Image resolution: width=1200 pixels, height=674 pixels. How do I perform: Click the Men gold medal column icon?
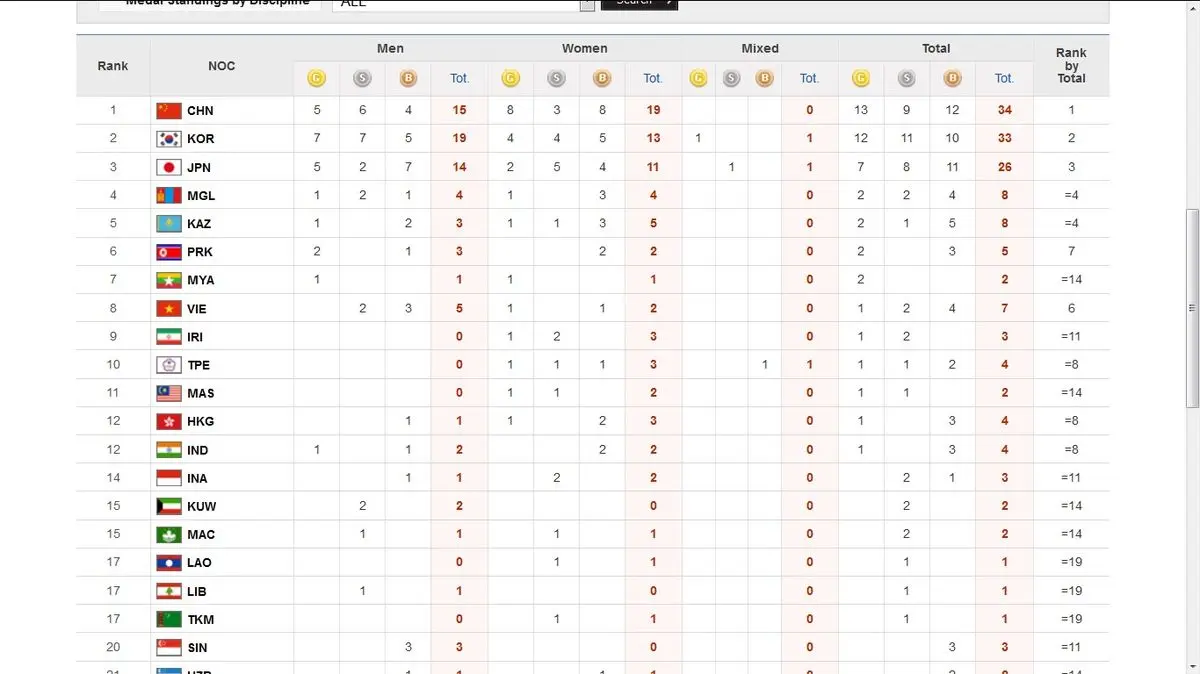[317, 78]
